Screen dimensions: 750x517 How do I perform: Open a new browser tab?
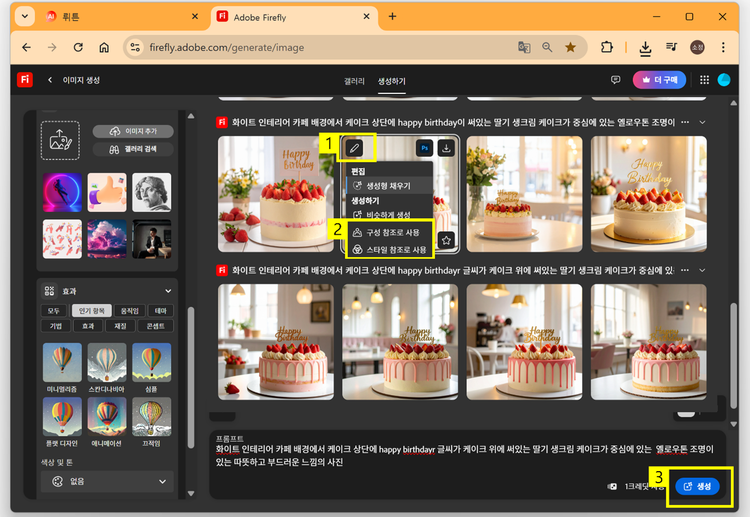point(392,16)
